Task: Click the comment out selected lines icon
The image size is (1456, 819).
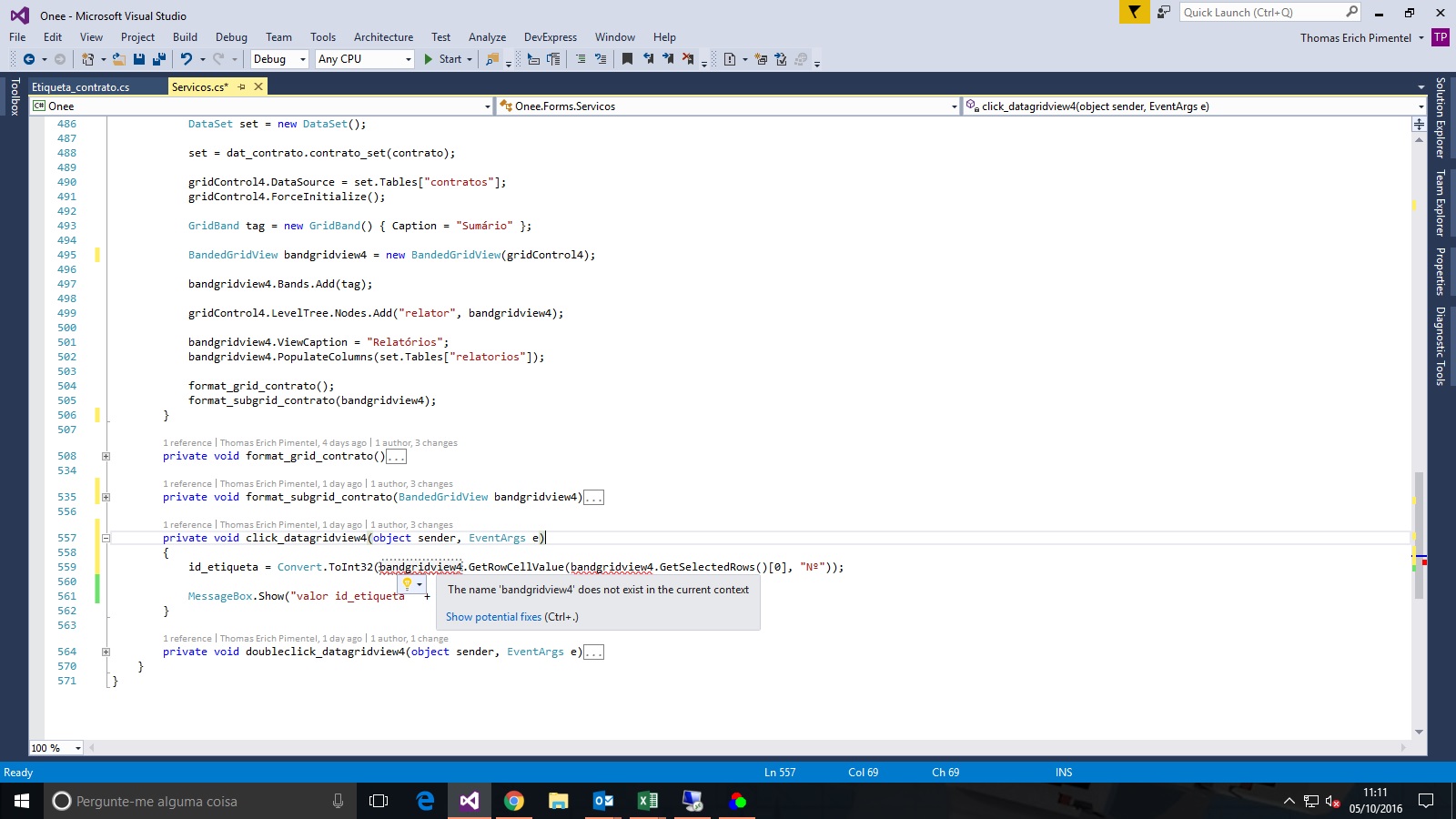Action: 580,59
